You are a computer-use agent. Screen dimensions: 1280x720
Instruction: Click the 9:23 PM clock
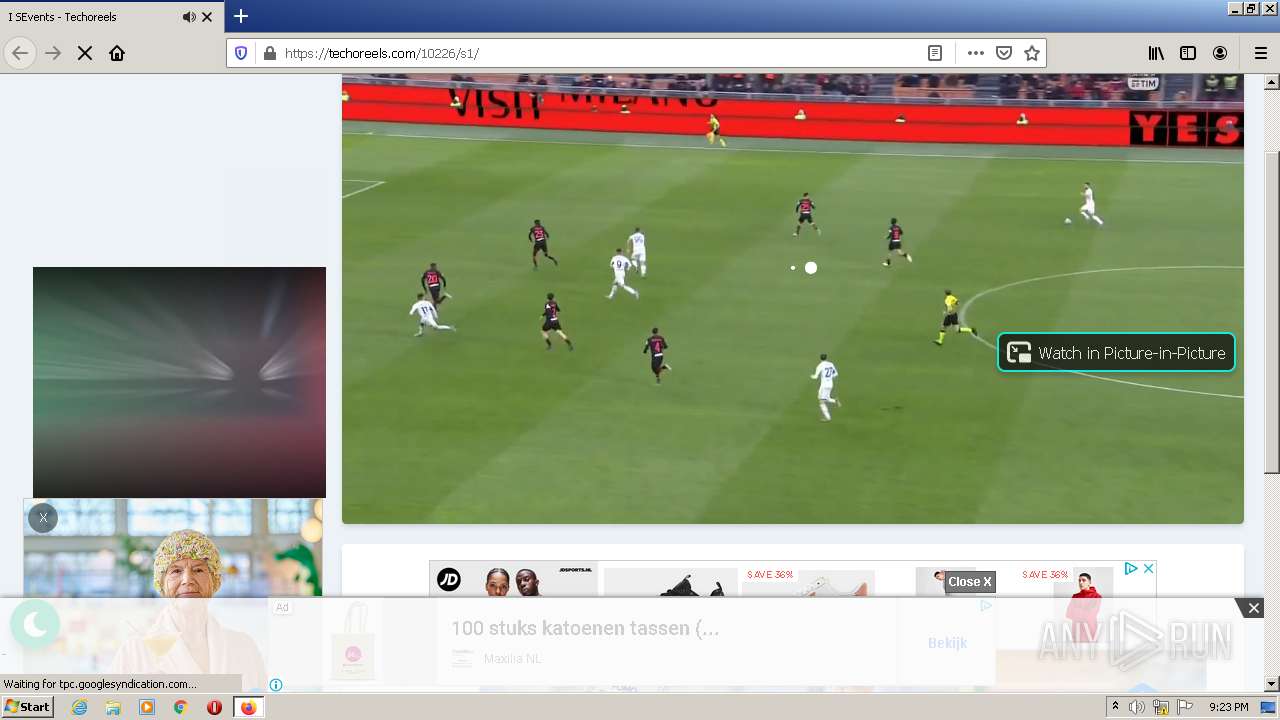pos(1228,707)
